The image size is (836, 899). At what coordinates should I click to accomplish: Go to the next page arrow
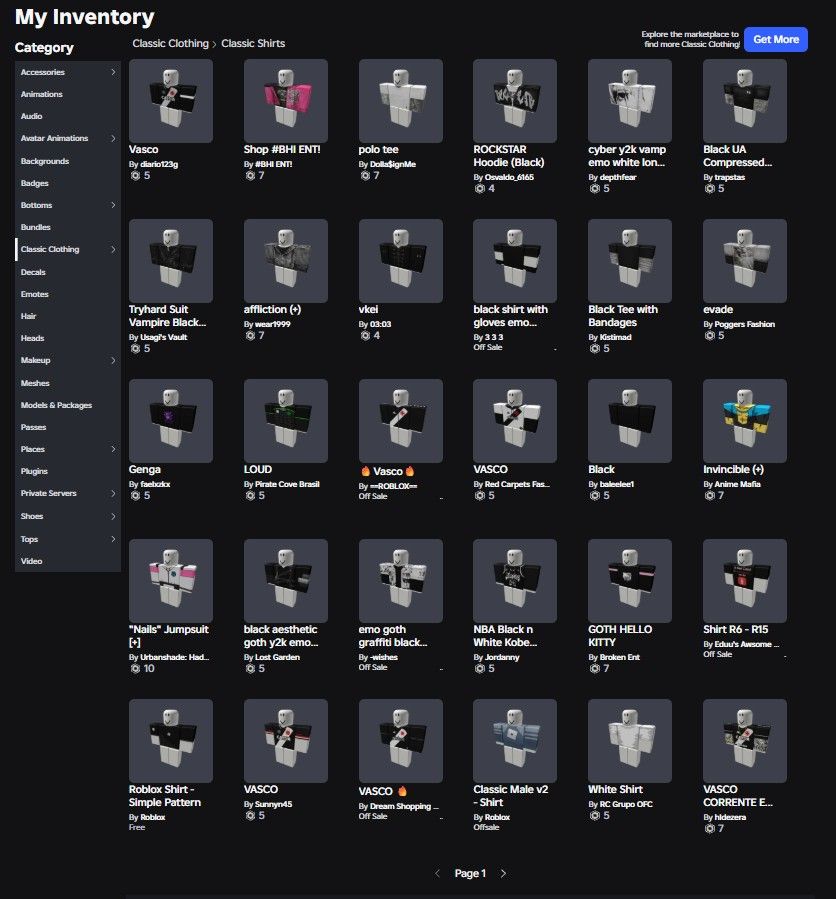pos(503,873)
